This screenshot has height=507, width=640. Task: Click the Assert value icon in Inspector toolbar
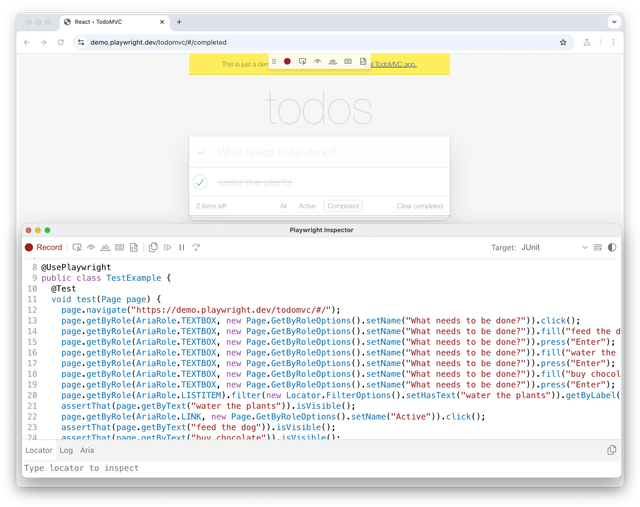pyautogui.click(x=119, y=247)
